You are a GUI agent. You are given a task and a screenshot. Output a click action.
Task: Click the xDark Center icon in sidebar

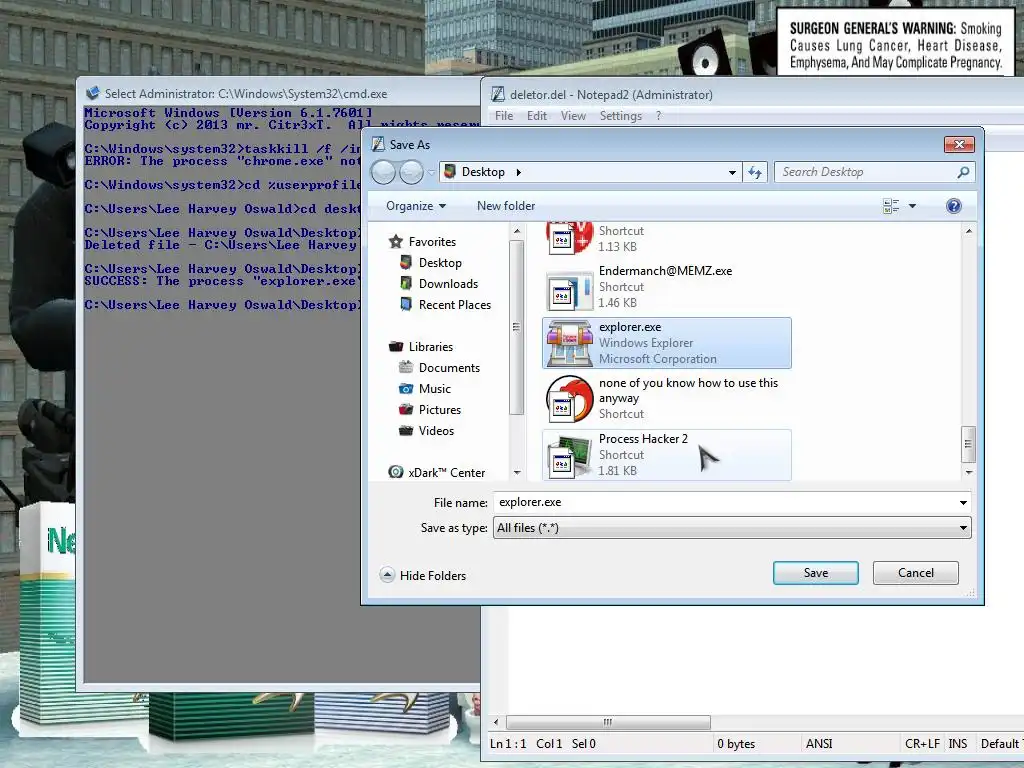396,472
